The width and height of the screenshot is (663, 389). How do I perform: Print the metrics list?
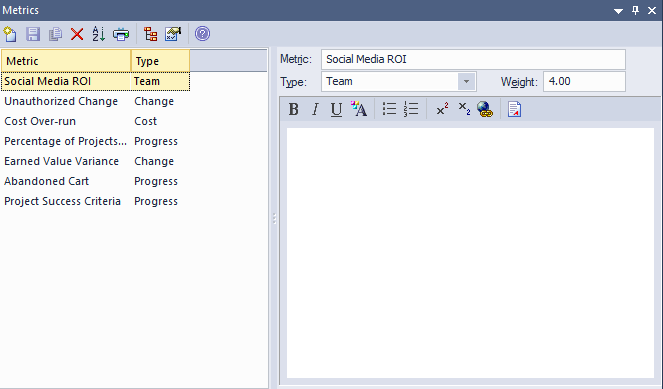click(x=121, y=34)
